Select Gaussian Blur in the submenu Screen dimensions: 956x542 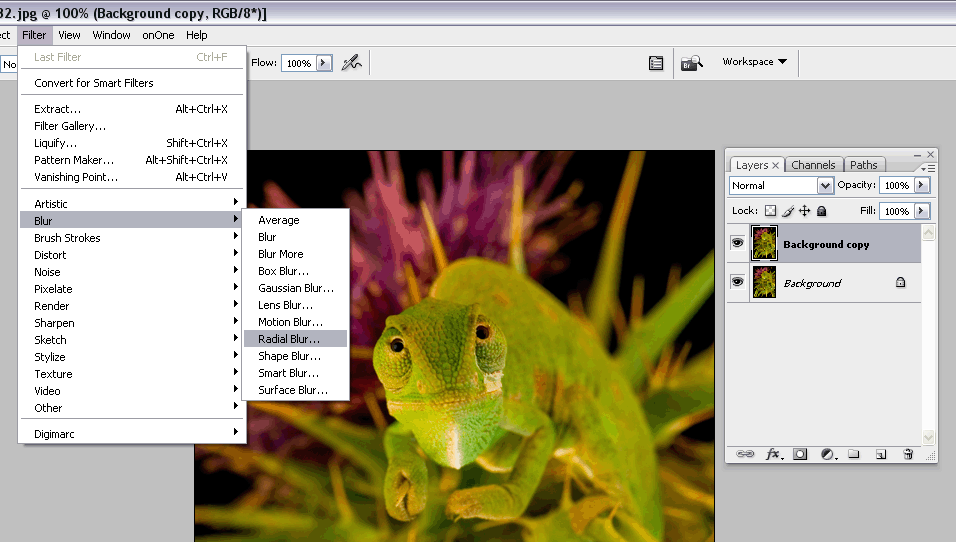(296, 288)
